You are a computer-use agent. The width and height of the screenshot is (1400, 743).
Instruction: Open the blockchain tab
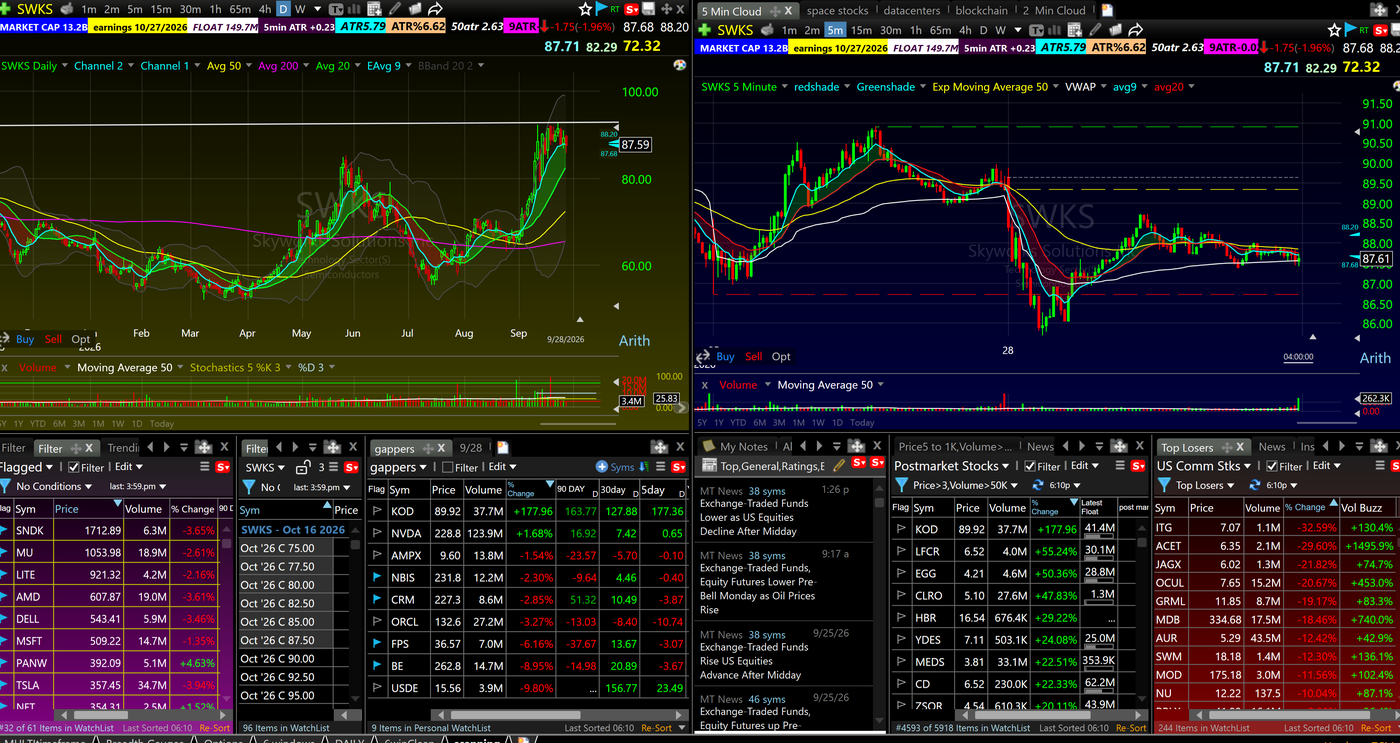pos(981,11)
